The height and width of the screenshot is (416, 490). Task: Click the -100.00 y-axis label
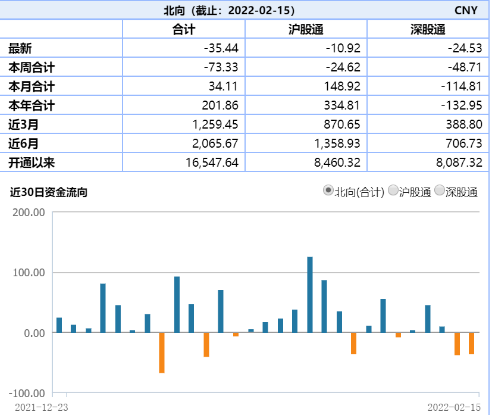pos(27,393)
